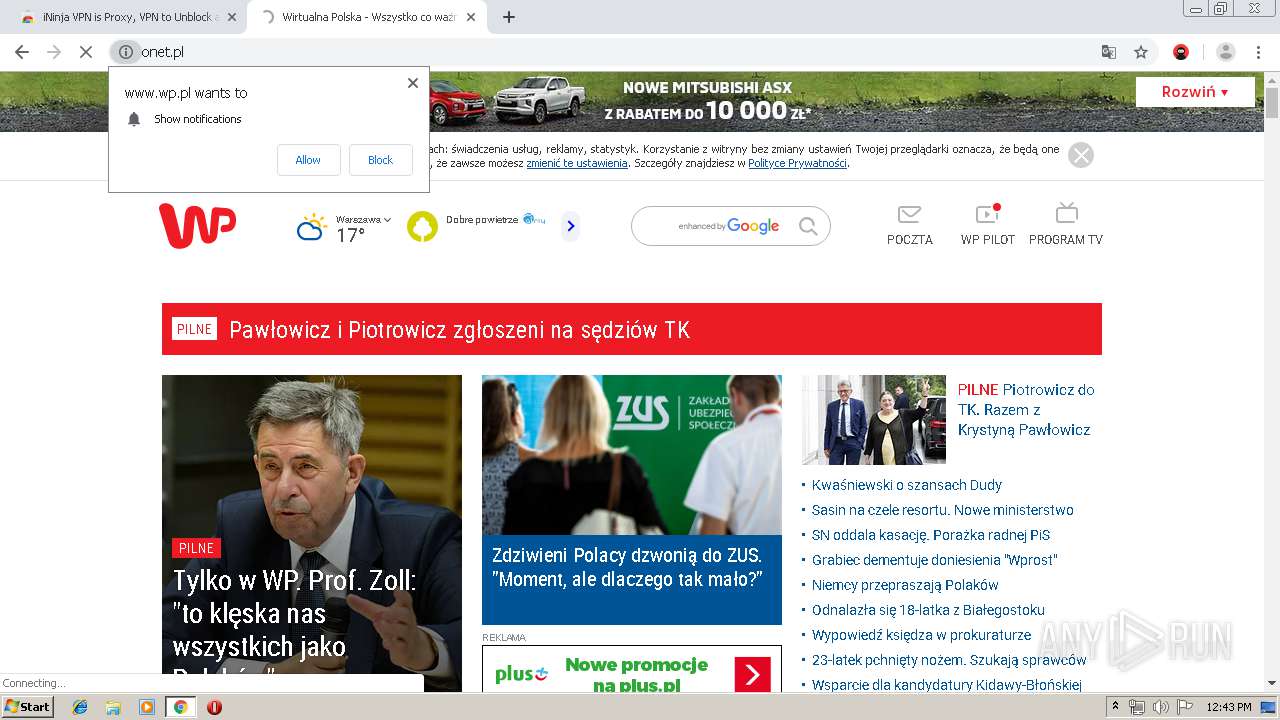Viewport: 1280px width, 720px height.
Task: Go back using the browser back arrow
Action: 22,52
